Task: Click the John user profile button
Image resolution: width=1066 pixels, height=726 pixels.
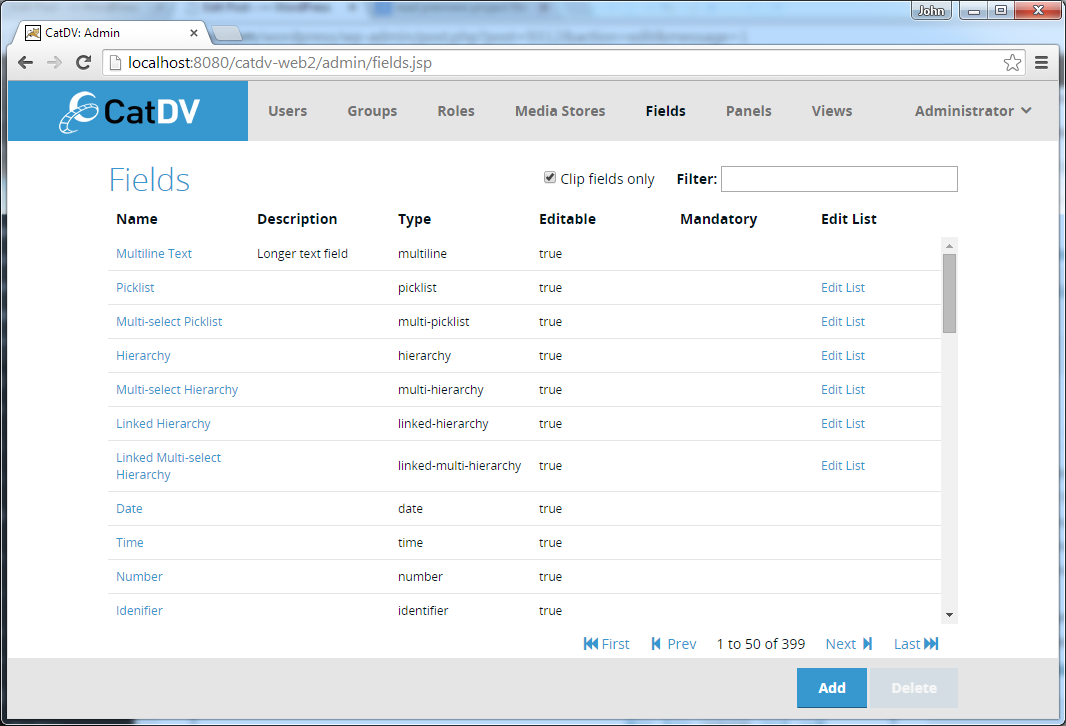Action: (931, 10)
